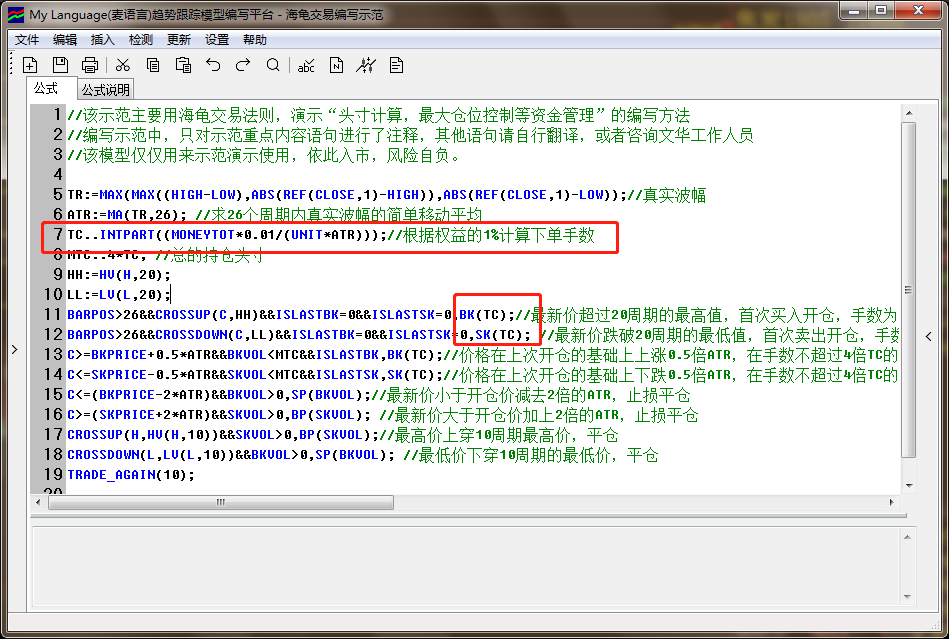949x639 pixels.
Task: Click the editor vertical scrollbar thumb
Action: tap(908, 290)
